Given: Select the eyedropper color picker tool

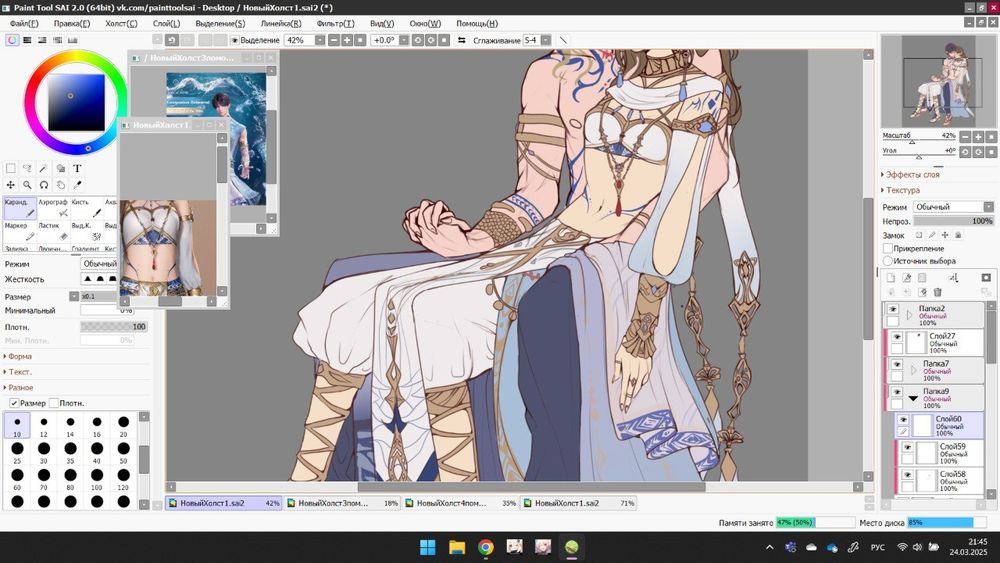Looking at the screenshot, I should (77, 185).
